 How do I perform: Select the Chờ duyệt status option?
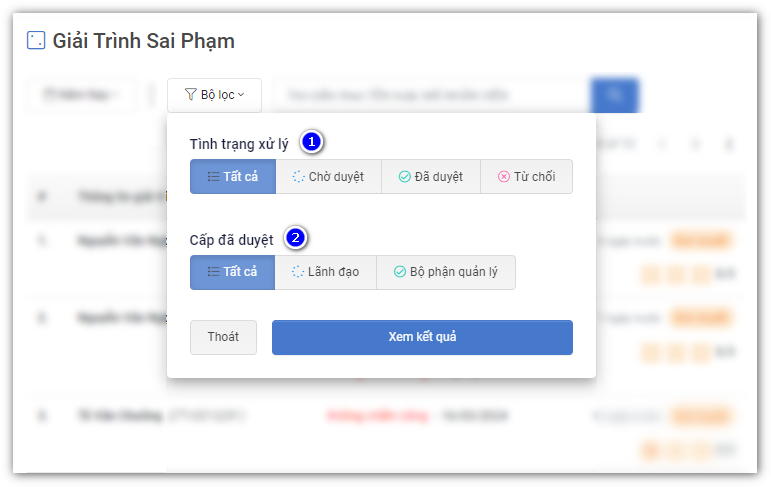click(x=328, y=177)
